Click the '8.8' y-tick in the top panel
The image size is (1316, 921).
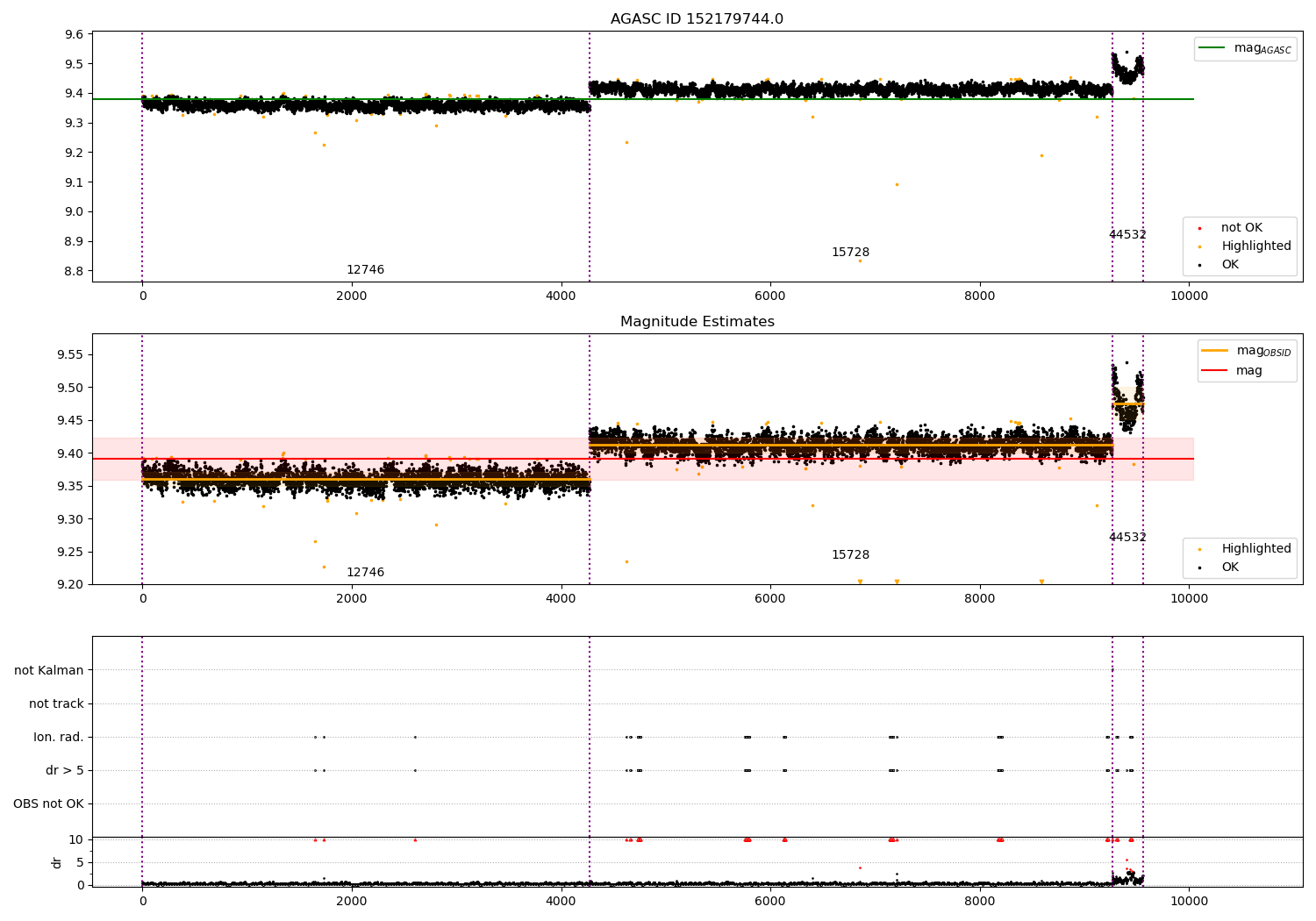(75, 271)
